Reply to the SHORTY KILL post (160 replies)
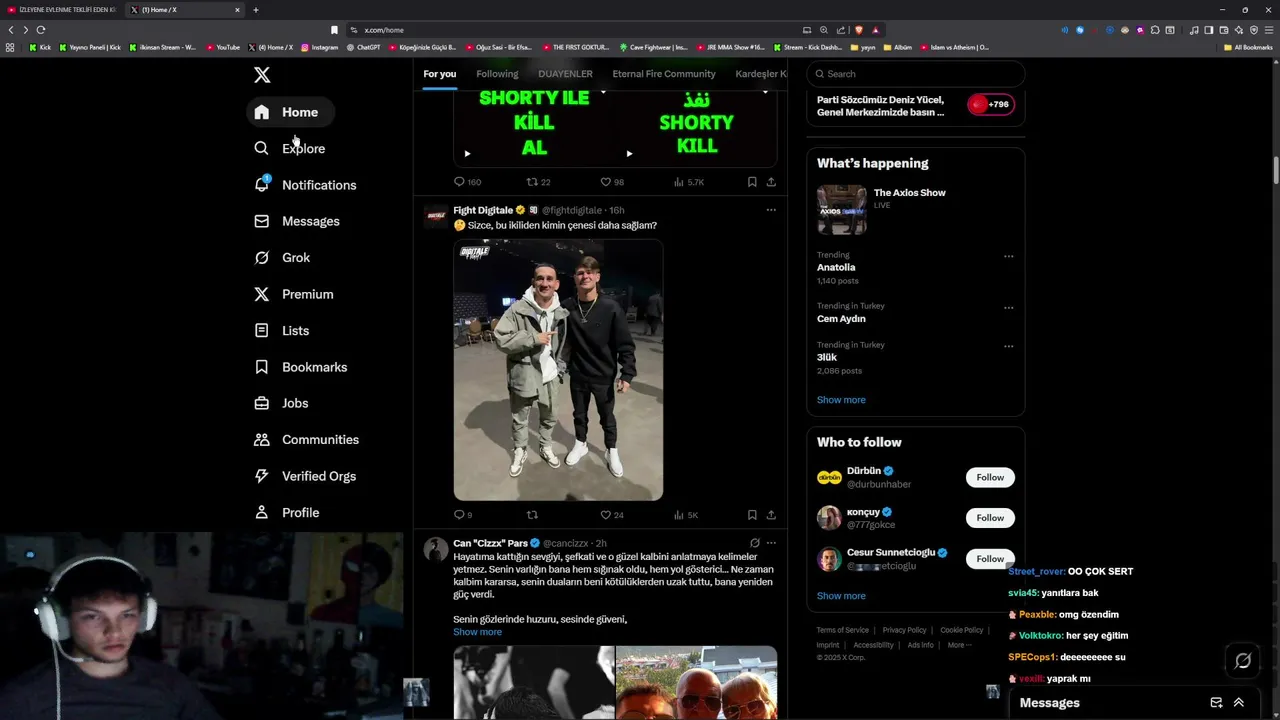The width and height of the screenshot is (1280, 720). [x=467, y=182]
